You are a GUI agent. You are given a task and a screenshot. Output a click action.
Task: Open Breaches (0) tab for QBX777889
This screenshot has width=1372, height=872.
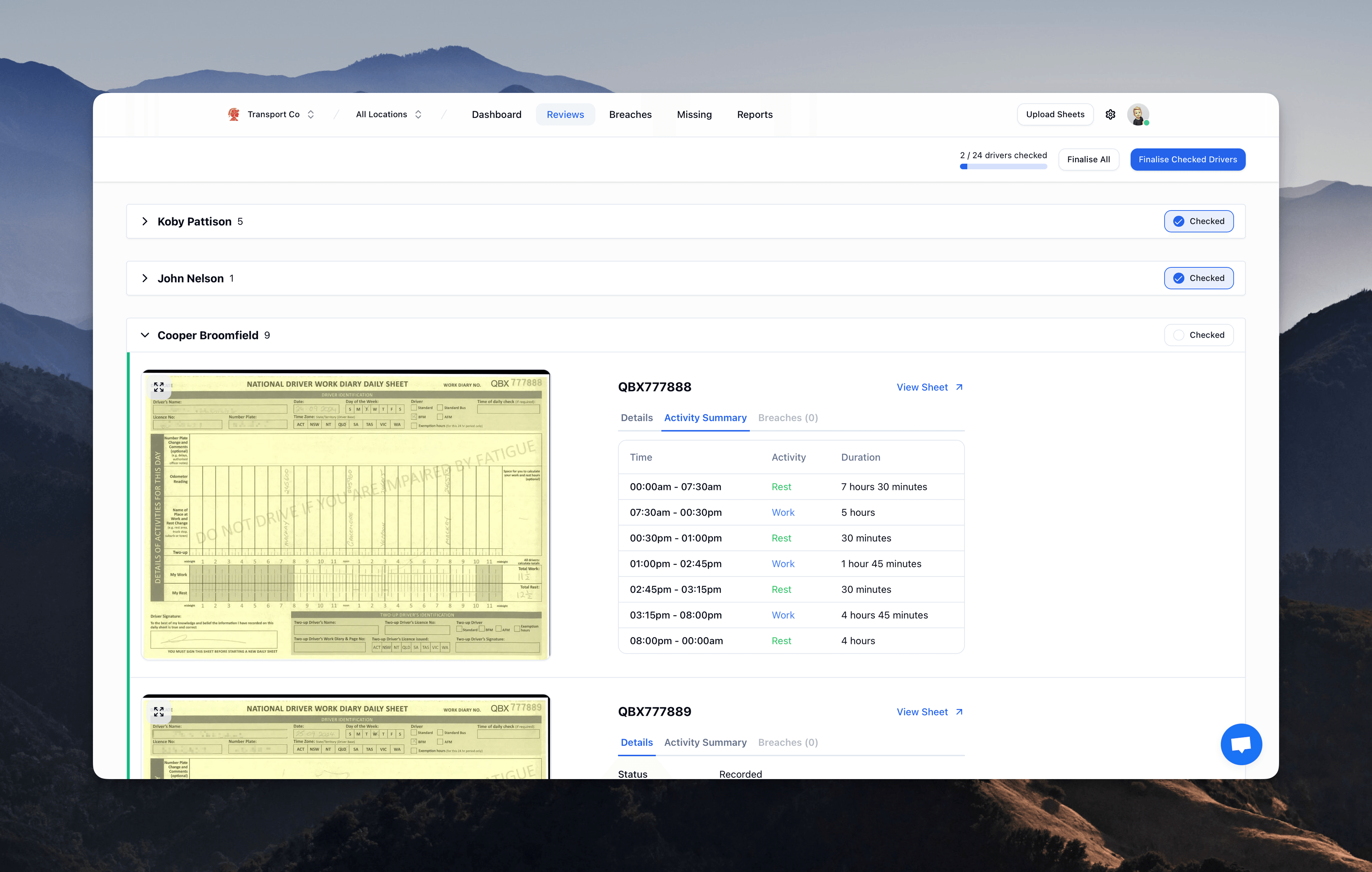point(788,743)
